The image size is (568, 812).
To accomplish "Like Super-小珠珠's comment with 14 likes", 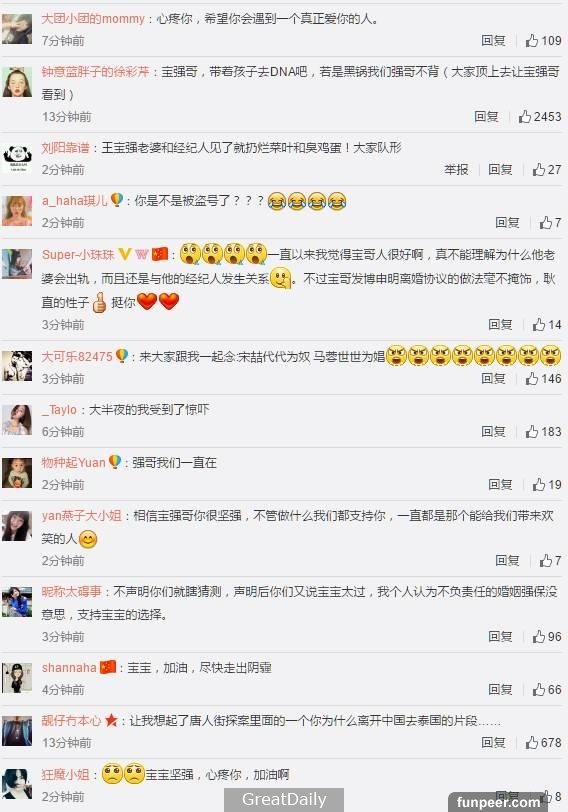I will tap(547, 325).
